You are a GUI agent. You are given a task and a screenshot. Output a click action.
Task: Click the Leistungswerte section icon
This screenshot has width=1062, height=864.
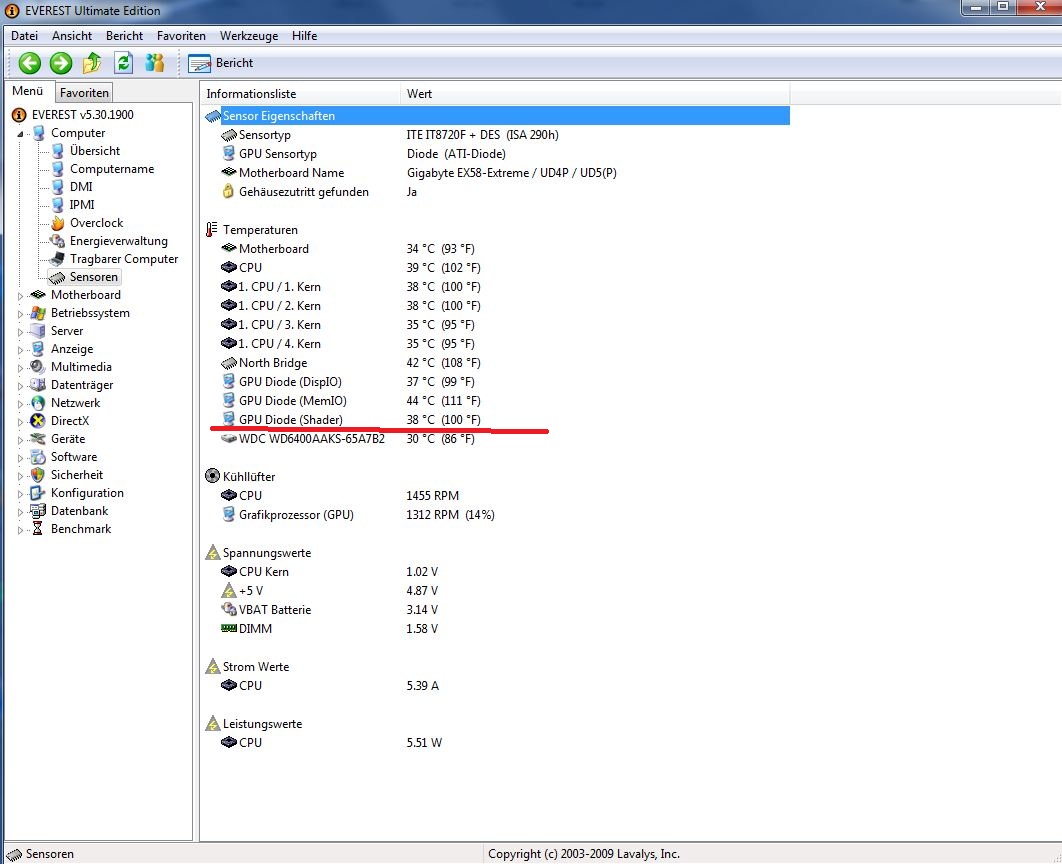213,723
